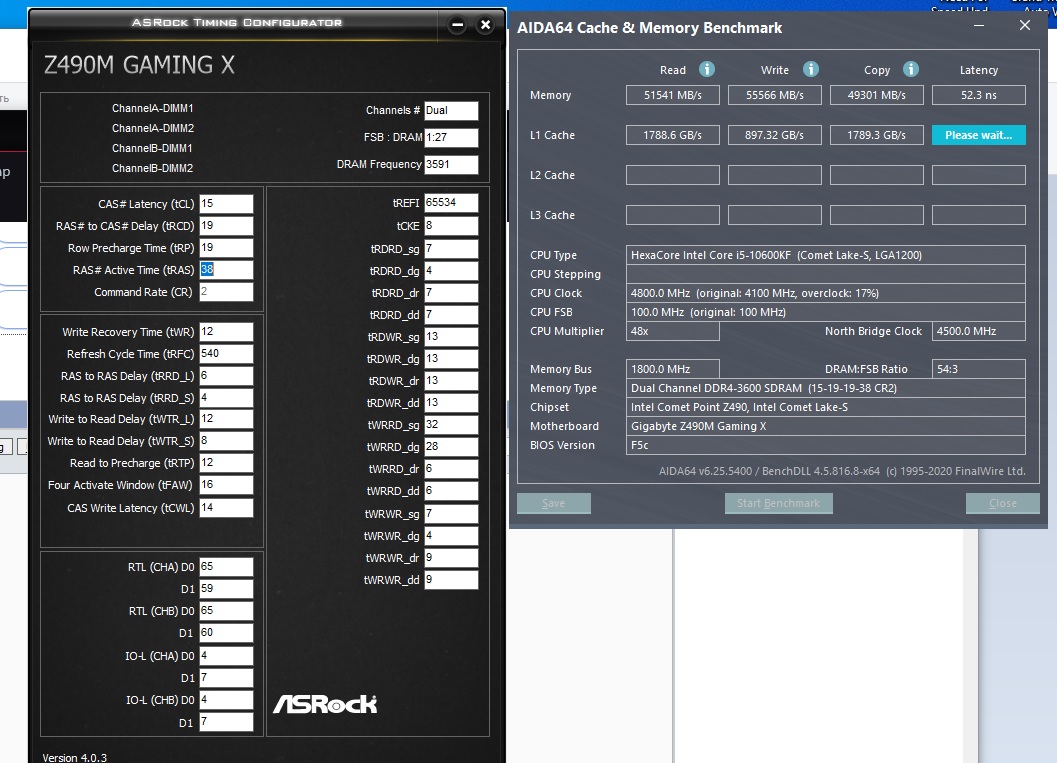Viewport: 1057px width, 763px height.
Task: Close the AIDA64 benchmark window
Action: (1025, 26)
